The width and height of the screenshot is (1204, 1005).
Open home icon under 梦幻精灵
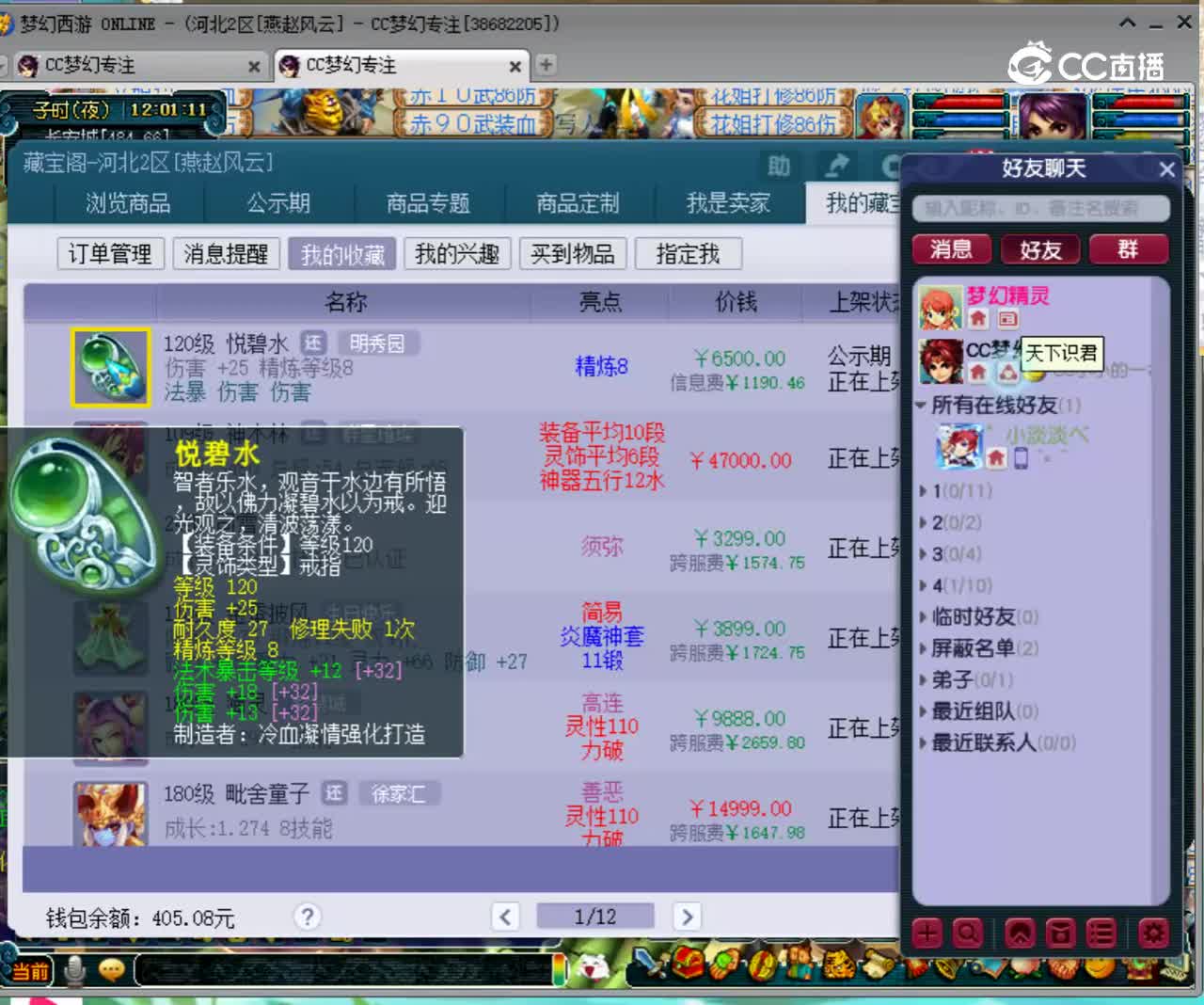pos(978,319)
